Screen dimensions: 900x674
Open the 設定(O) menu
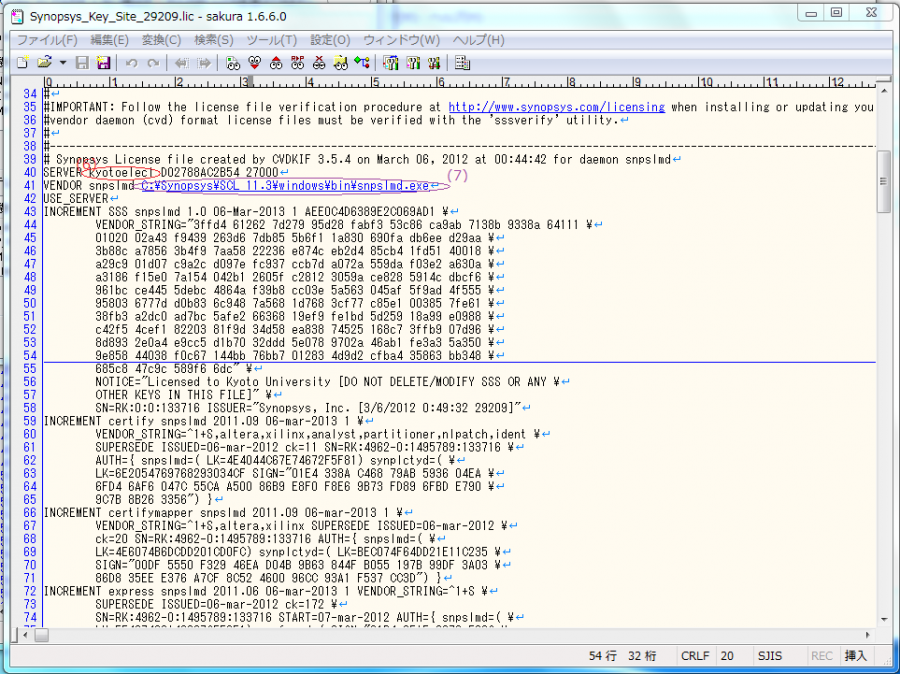[329, 40]
